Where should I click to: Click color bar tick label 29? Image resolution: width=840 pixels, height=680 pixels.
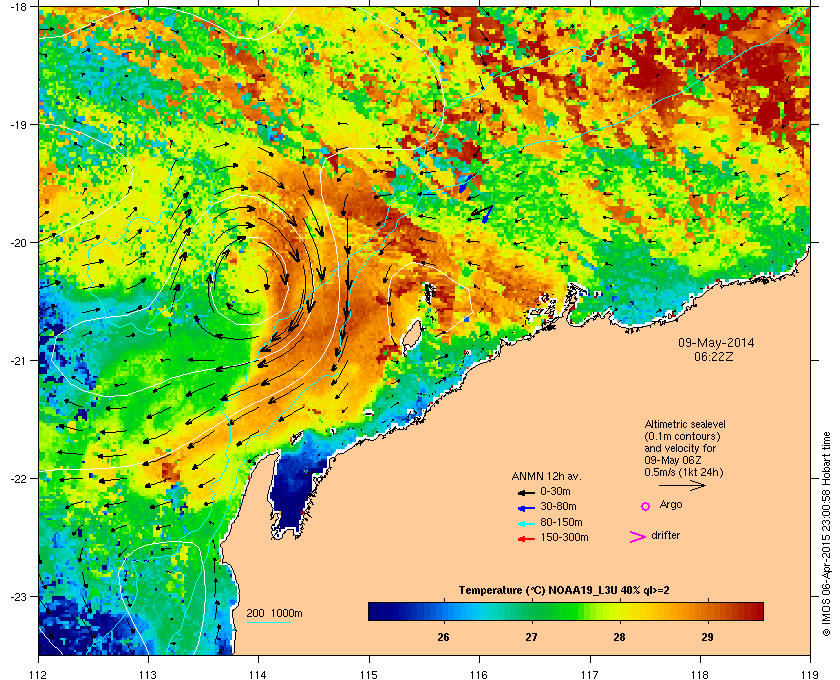point(707,637)
